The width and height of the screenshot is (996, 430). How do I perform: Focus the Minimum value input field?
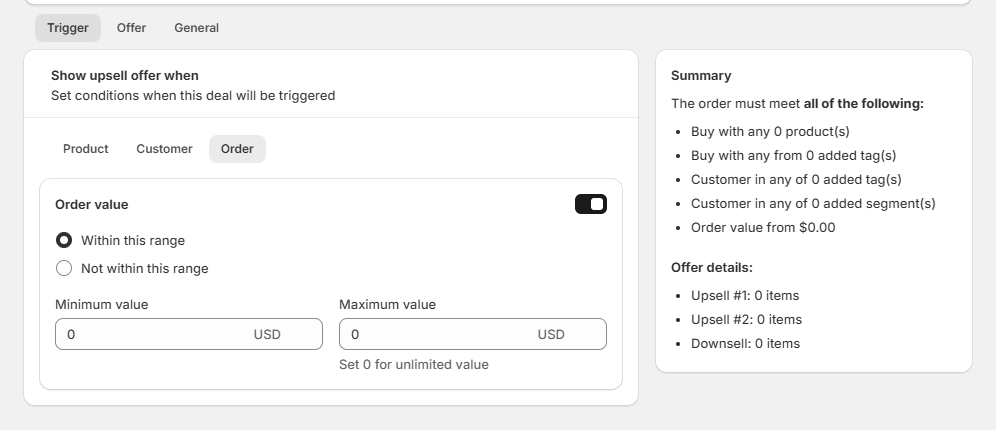pyautogui.click(x=189, y=334)
